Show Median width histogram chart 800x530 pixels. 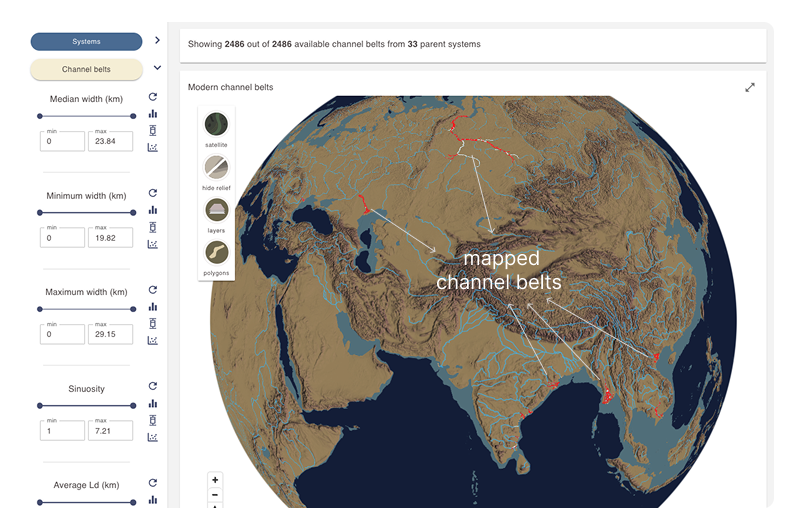tap(153, 114)
